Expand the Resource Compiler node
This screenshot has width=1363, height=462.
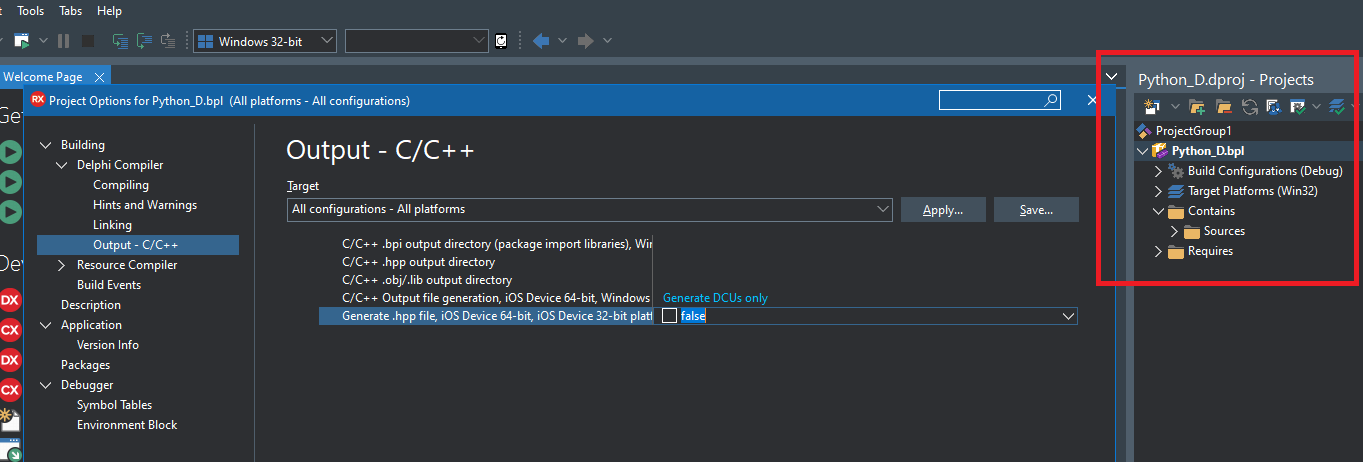pos(62,265)
